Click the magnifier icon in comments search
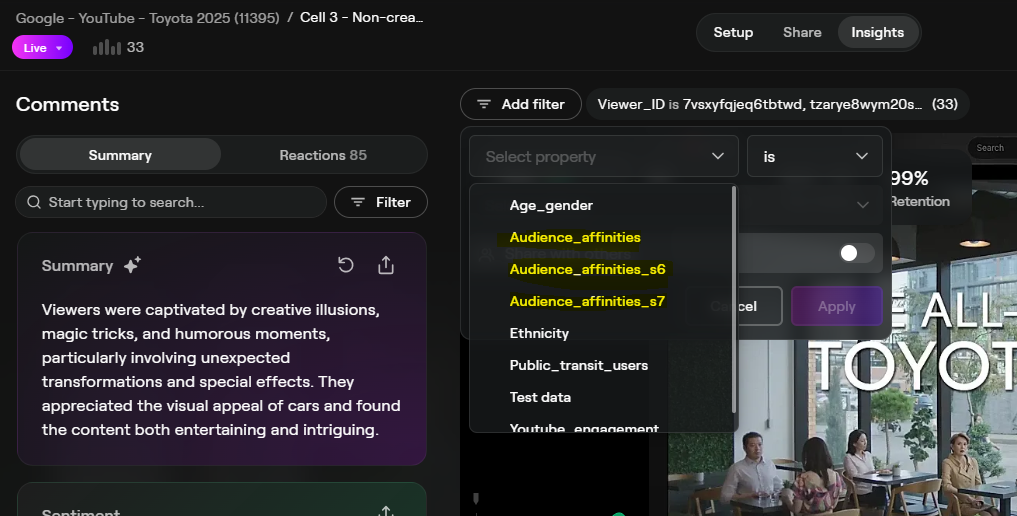The width and height of the screenshot is (1017, 516). pos(35,202)
